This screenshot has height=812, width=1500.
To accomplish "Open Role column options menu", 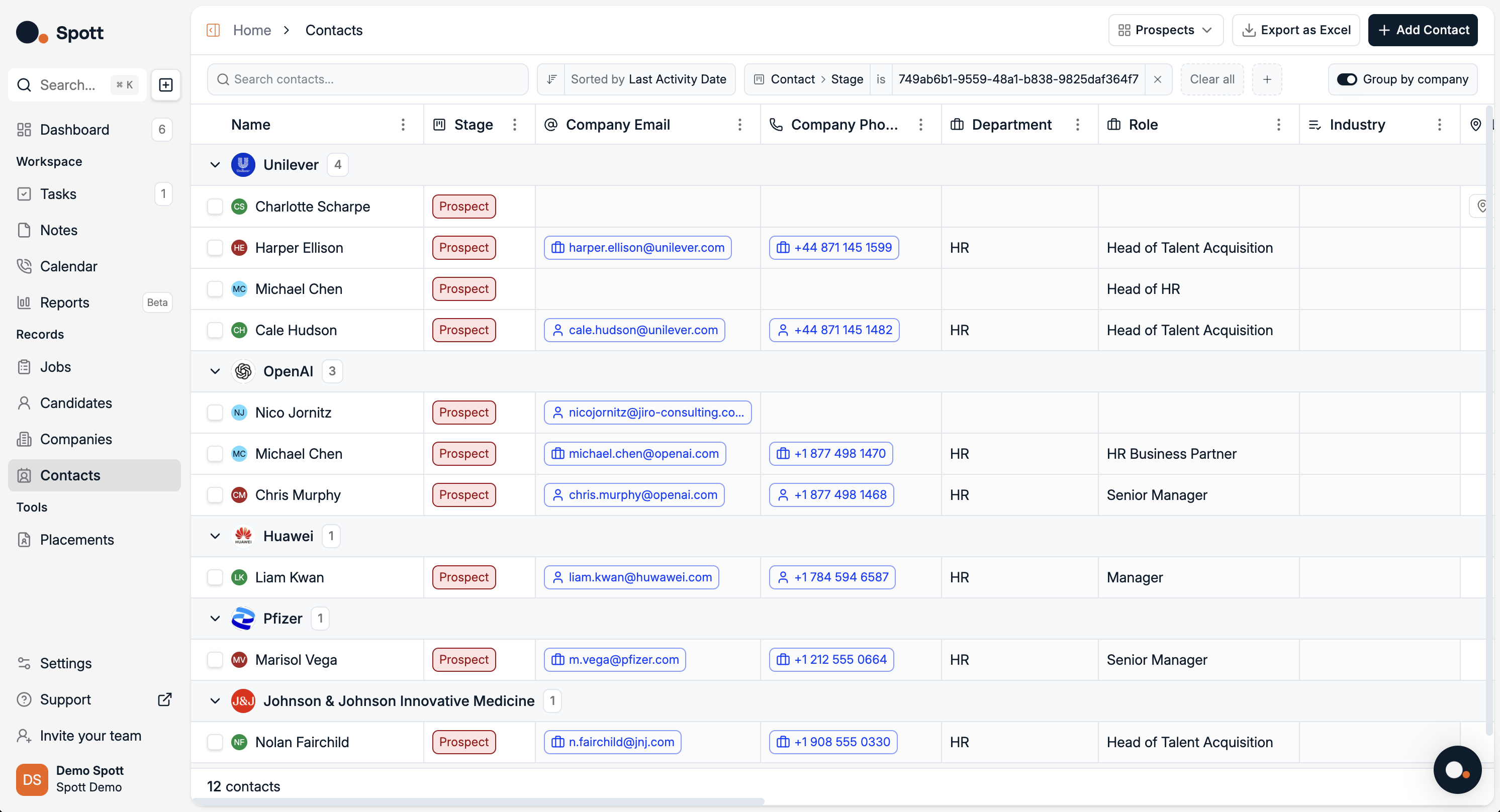I will (1279, 125).
